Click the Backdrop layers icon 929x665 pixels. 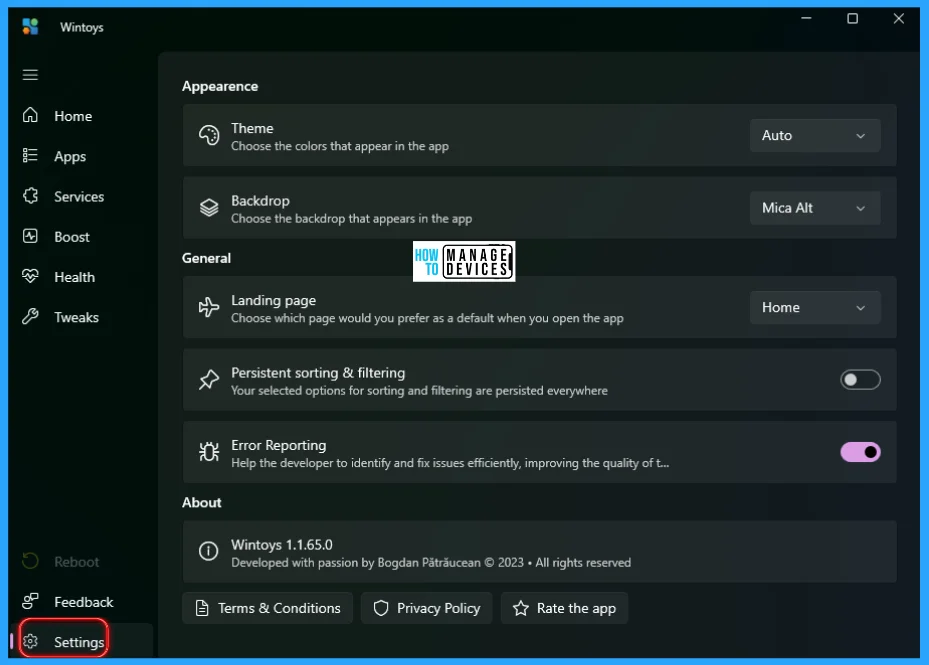point(209,207)
